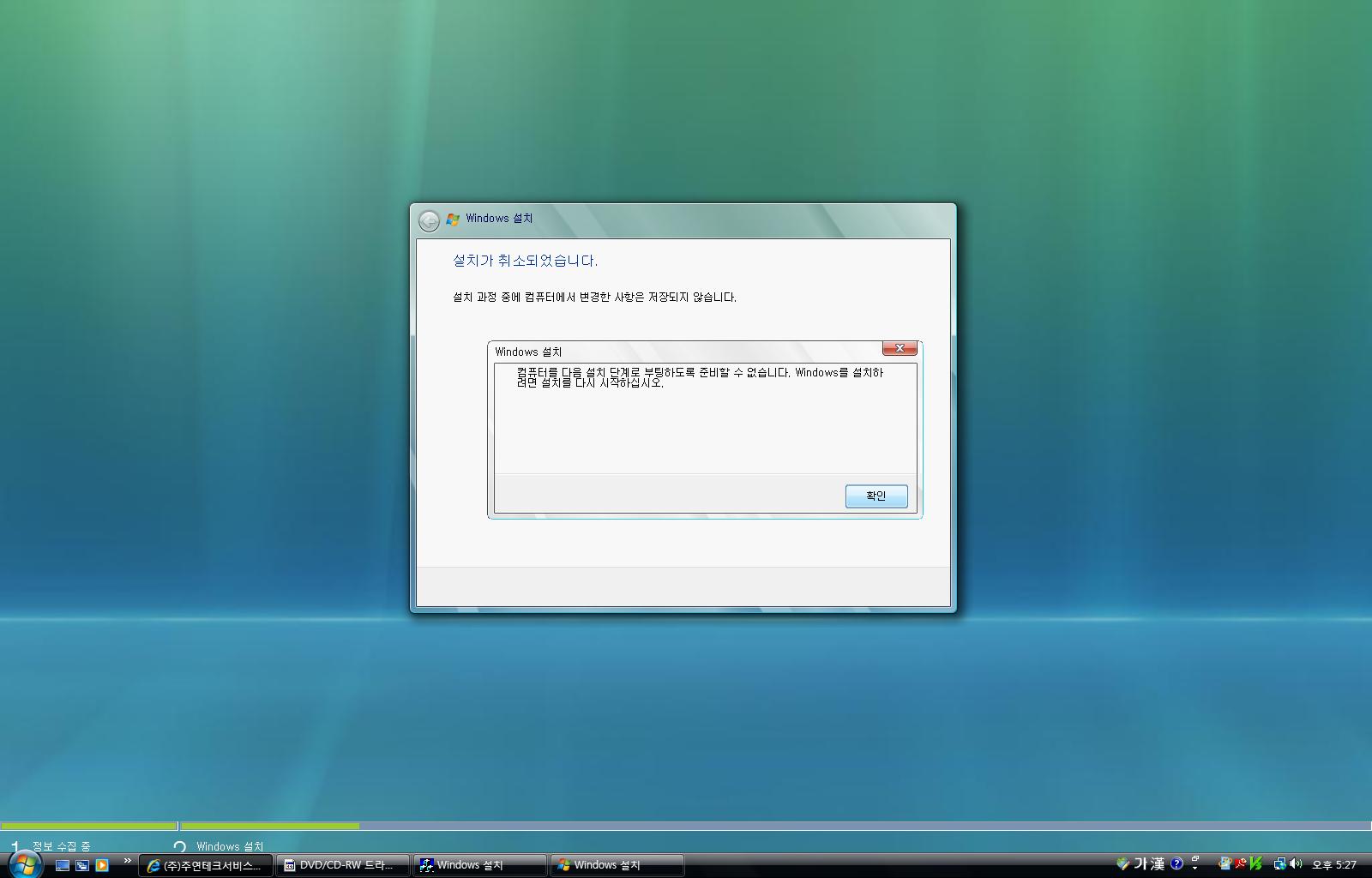1372x878 pixels.
Task: Toggle Korean 가 input mode in language bar
Action: pos(1140,864)
